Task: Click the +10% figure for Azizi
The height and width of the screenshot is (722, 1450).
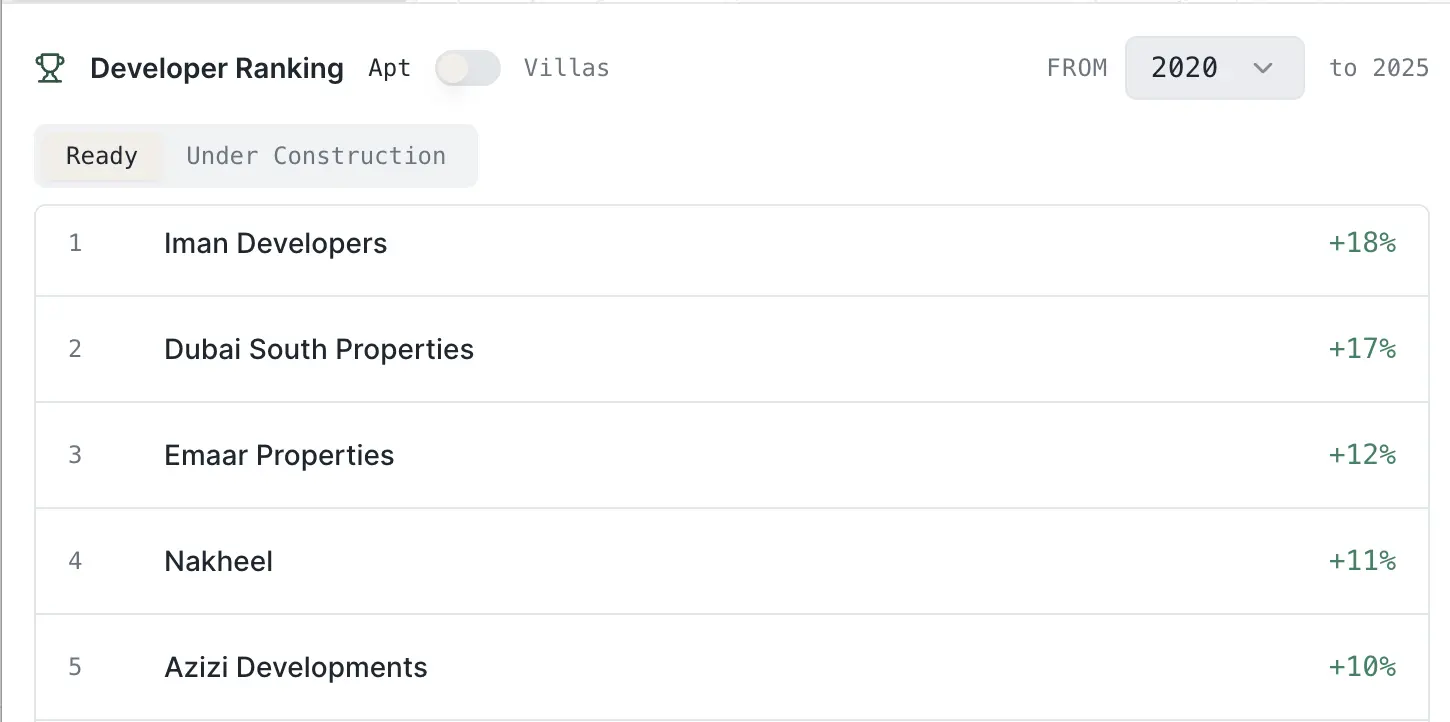Action: 1361,667
